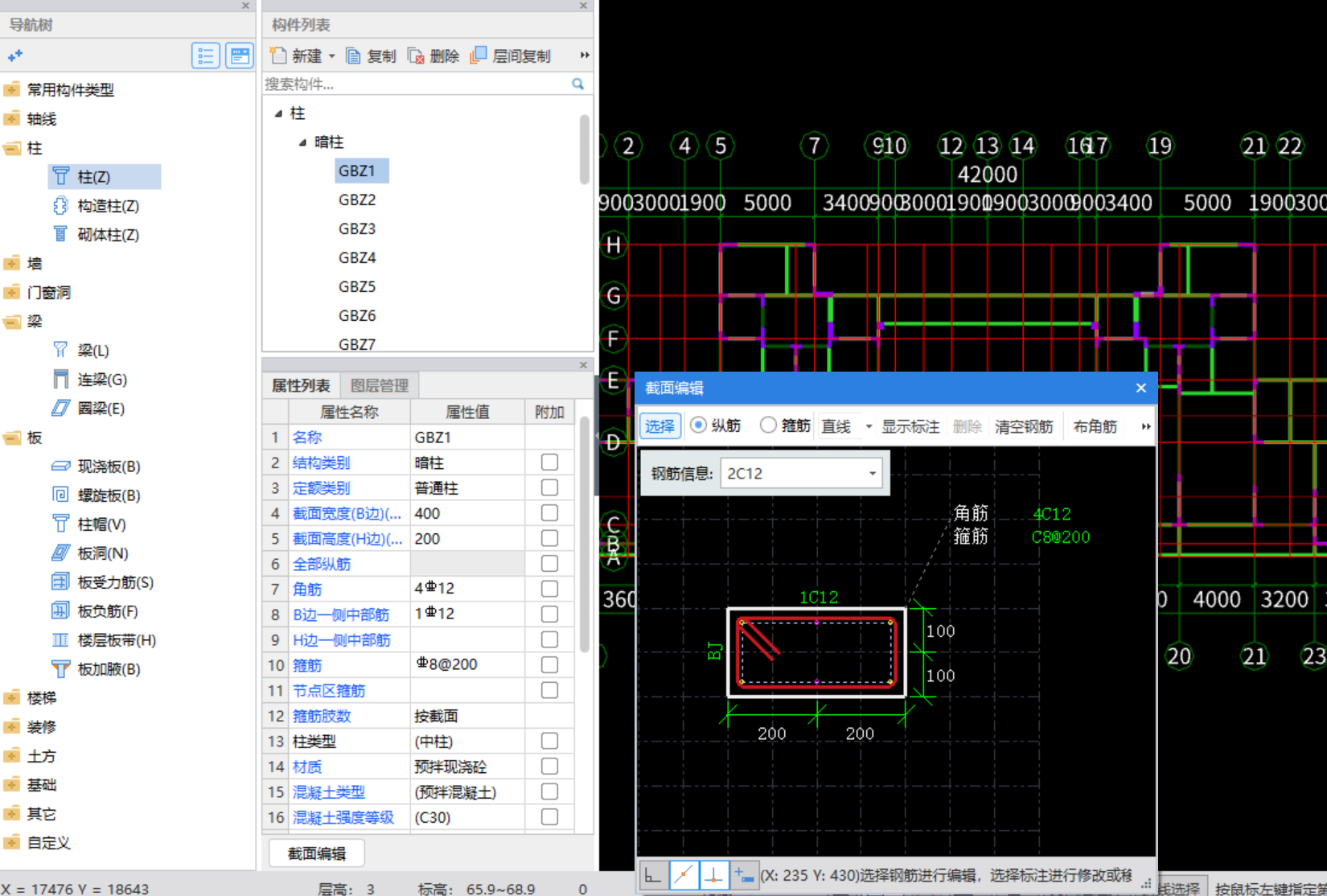Click 布角筋 in section editor toolbar
The image size is (1327, 896).
click(1095, 426)
